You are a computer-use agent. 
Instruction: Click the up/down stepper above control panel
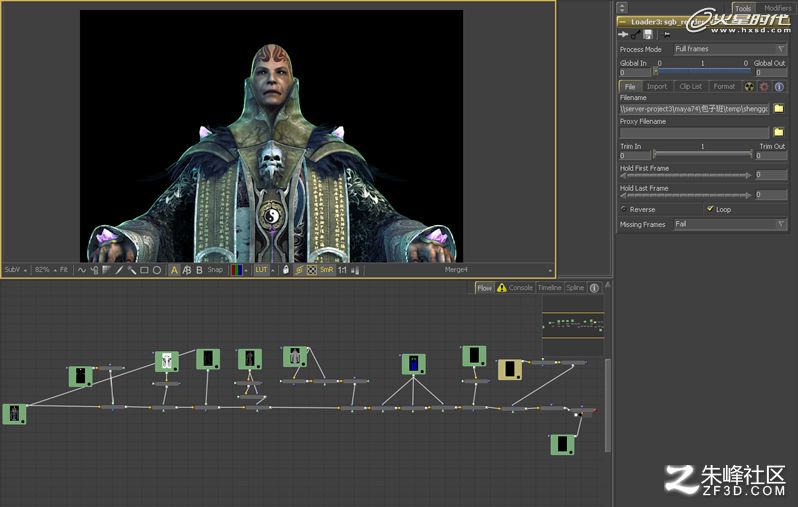622,8
